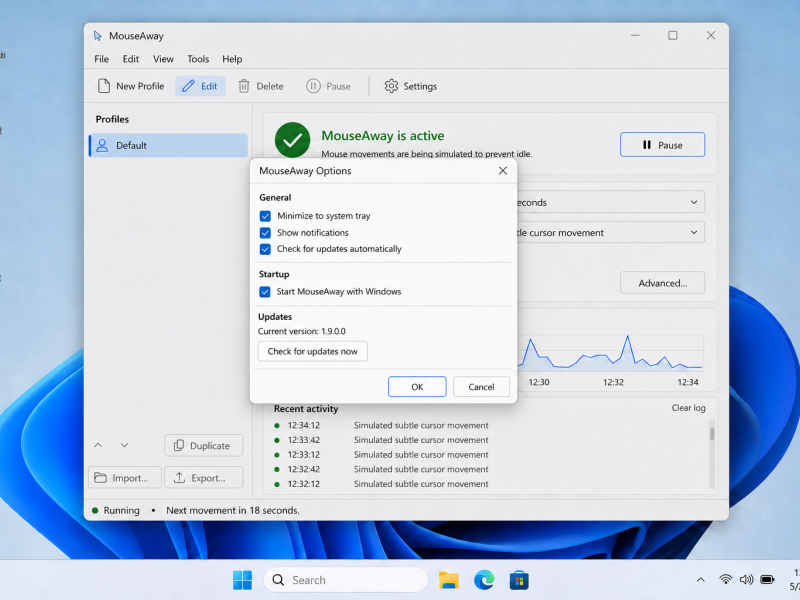Image resolution: width=800 pixels, height=600 pixels.
Task: Click the volume speaker tray icon
Action: pyautogui.click(x=746, y=580)
